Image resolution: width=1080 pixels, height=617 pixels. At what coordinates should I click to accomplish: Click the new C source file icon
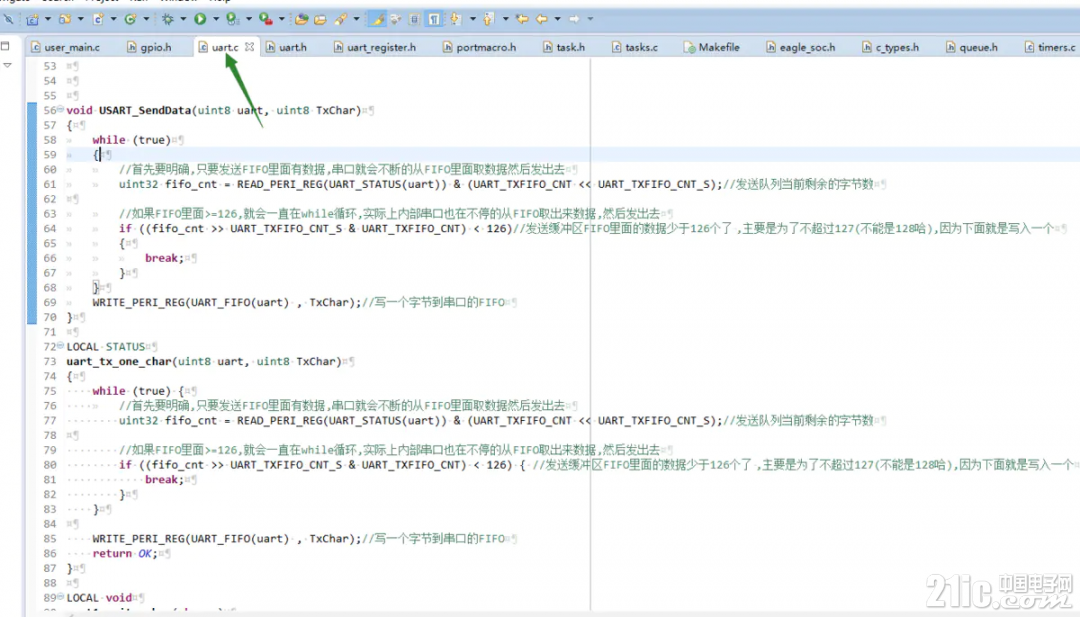click(x=98, y=19)
